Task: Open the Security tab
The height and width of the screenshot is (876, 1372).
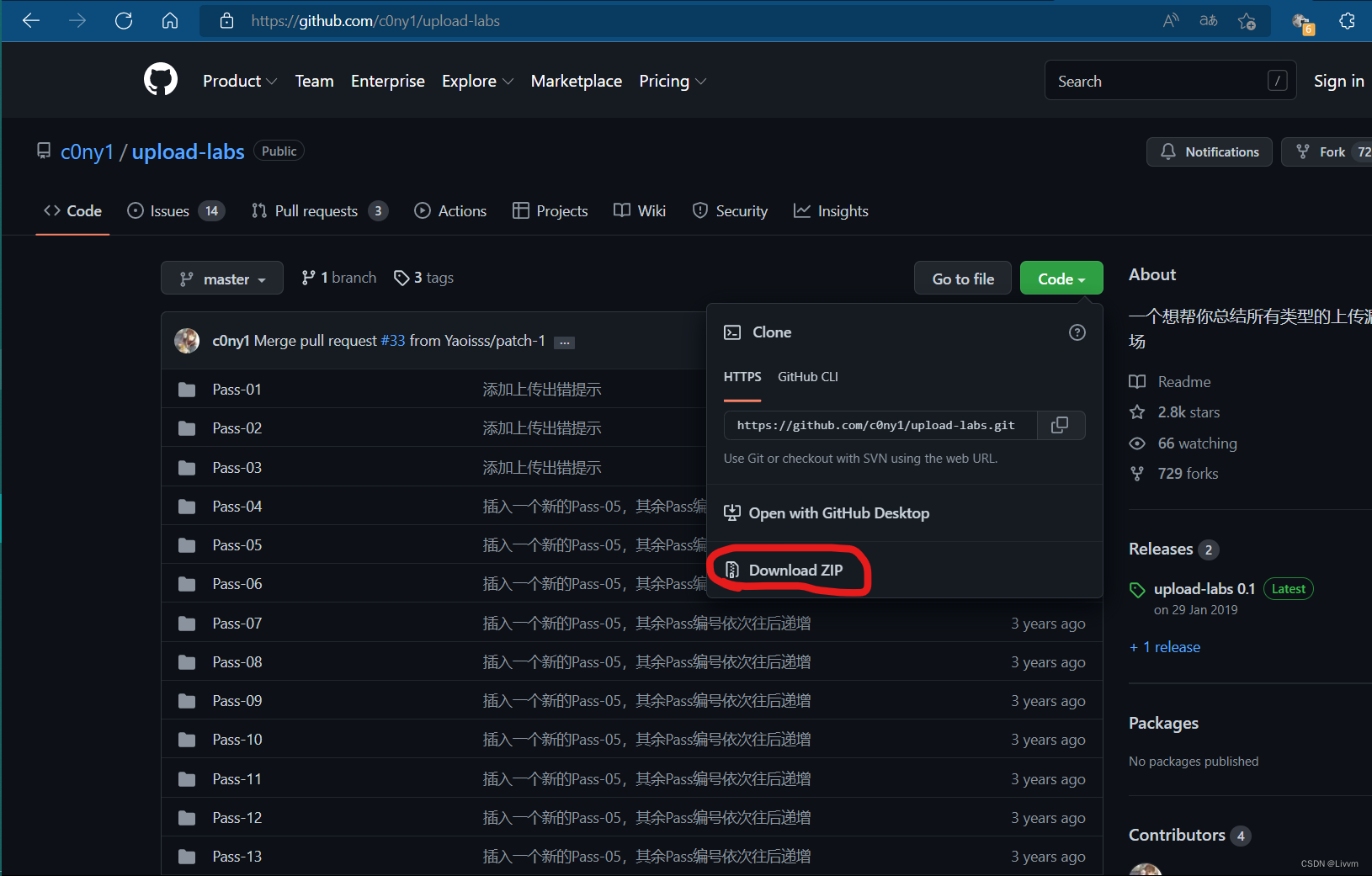Action: (730, 211)
